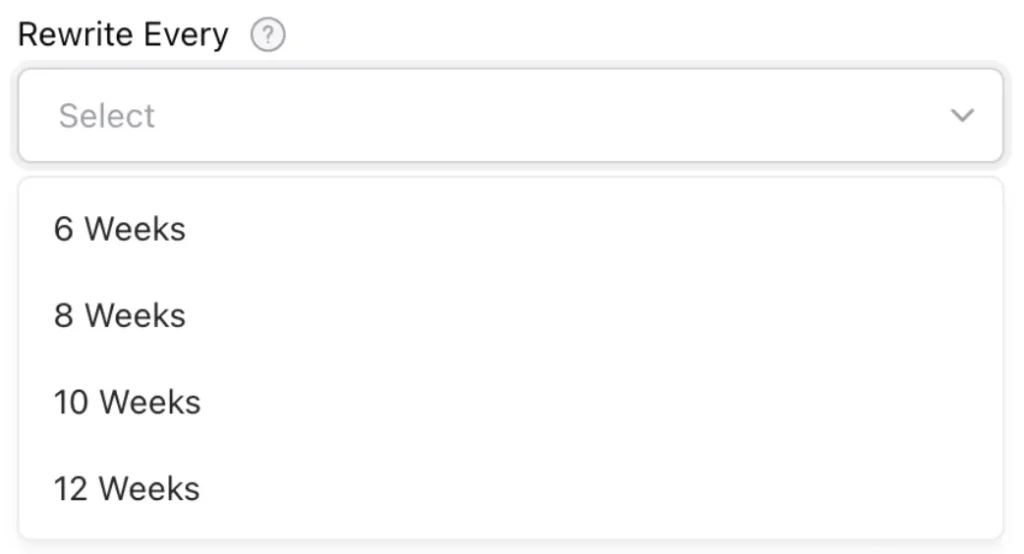The image size is (1024, 554).
Task: Show help tooltip for Rewrite Every
Action: 268,36
